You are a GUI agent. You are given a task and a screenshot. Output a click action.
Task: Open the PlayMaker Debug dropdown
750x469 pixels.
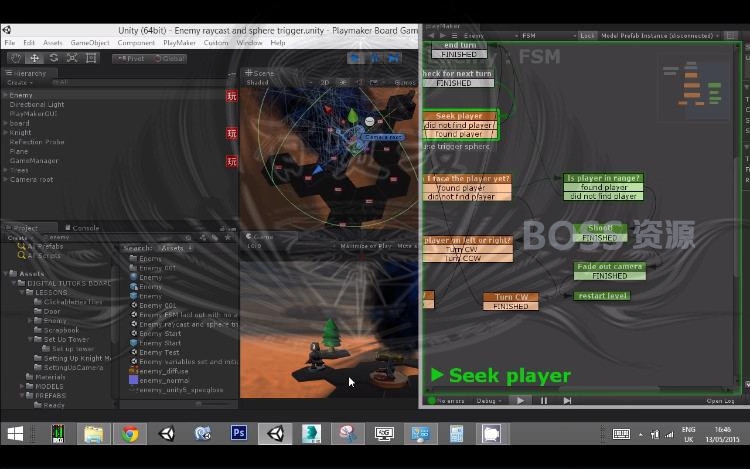tap(488, 401)
